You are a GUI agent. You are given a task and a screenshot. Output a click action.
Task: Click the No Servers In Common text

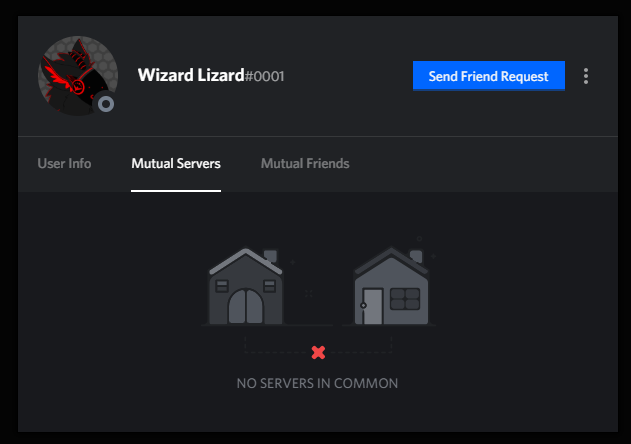pos(317,383)
